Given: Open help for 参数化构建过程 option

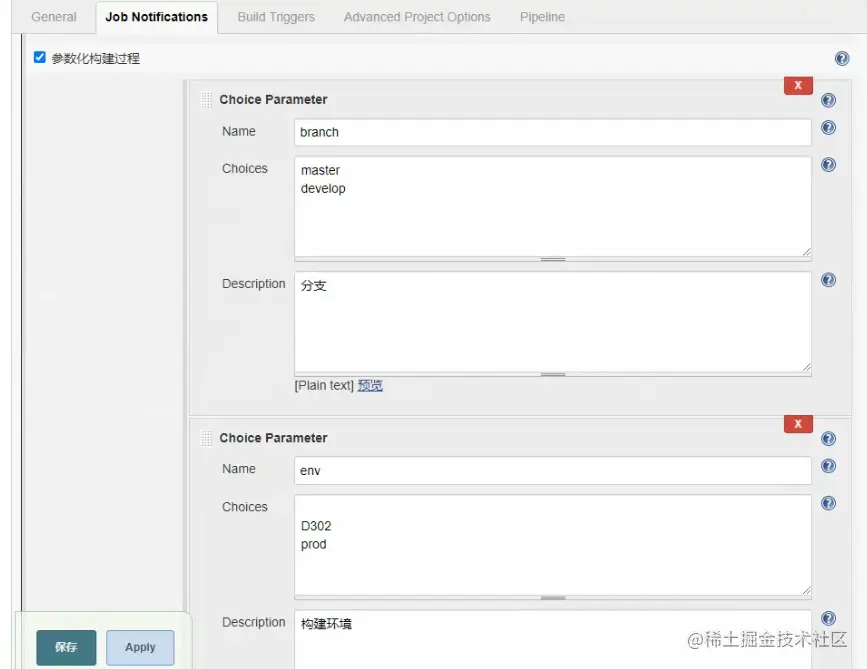Looking at the screenshot, I should pyautogui.click(x=842, y=58).
